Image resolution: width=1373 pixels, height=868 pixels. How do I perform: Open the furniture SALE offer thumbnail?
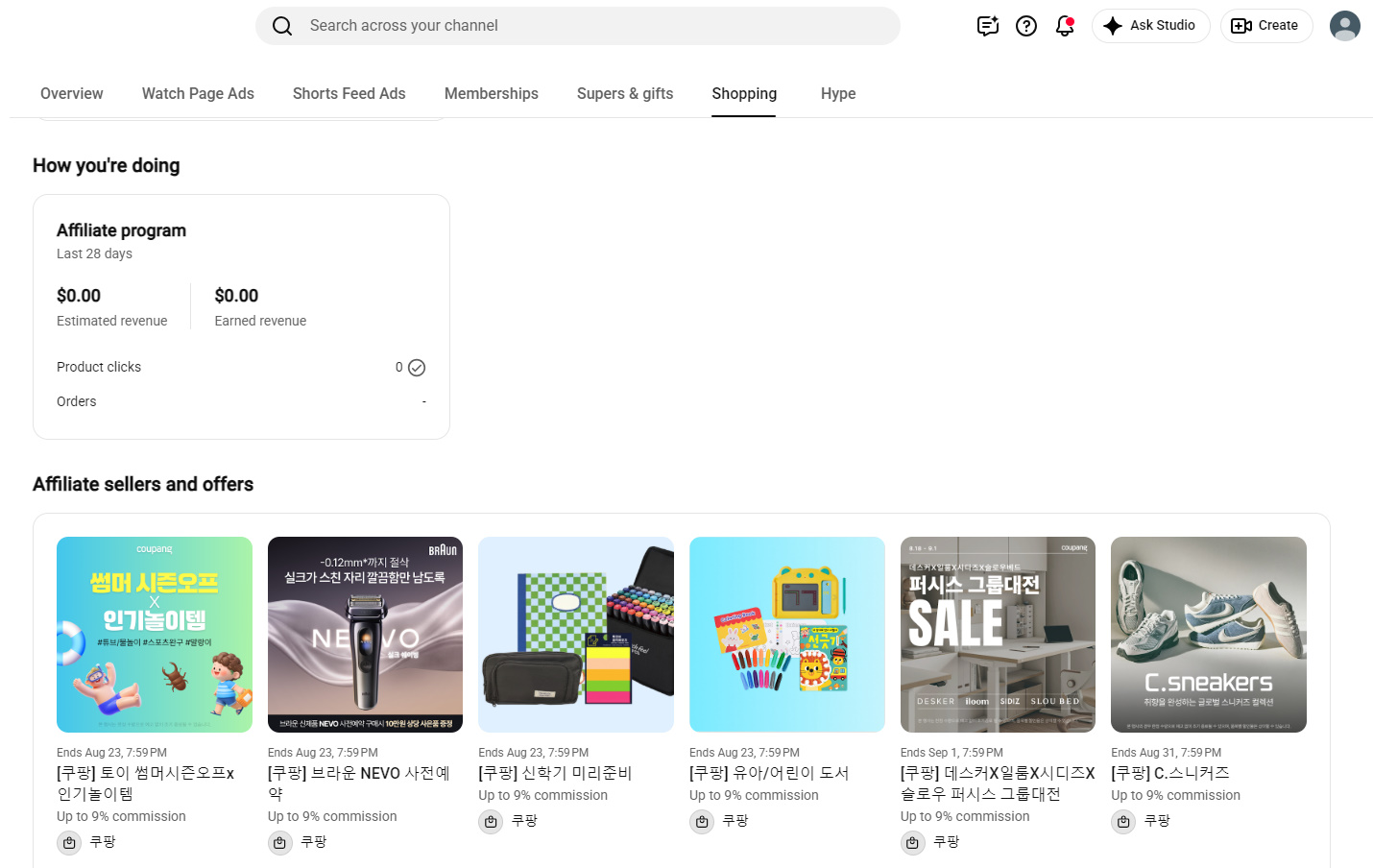tap(998, 635)
